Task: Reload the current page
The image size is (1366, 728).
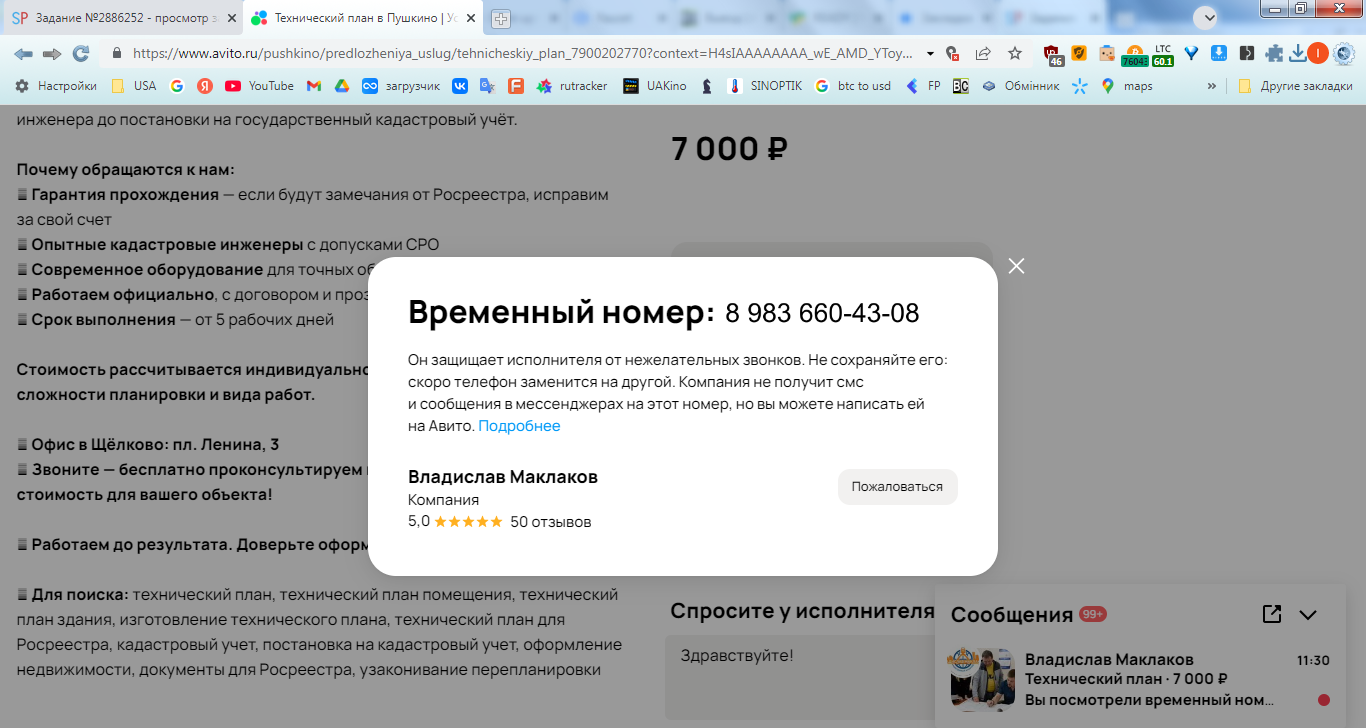Action: point(81,53)
